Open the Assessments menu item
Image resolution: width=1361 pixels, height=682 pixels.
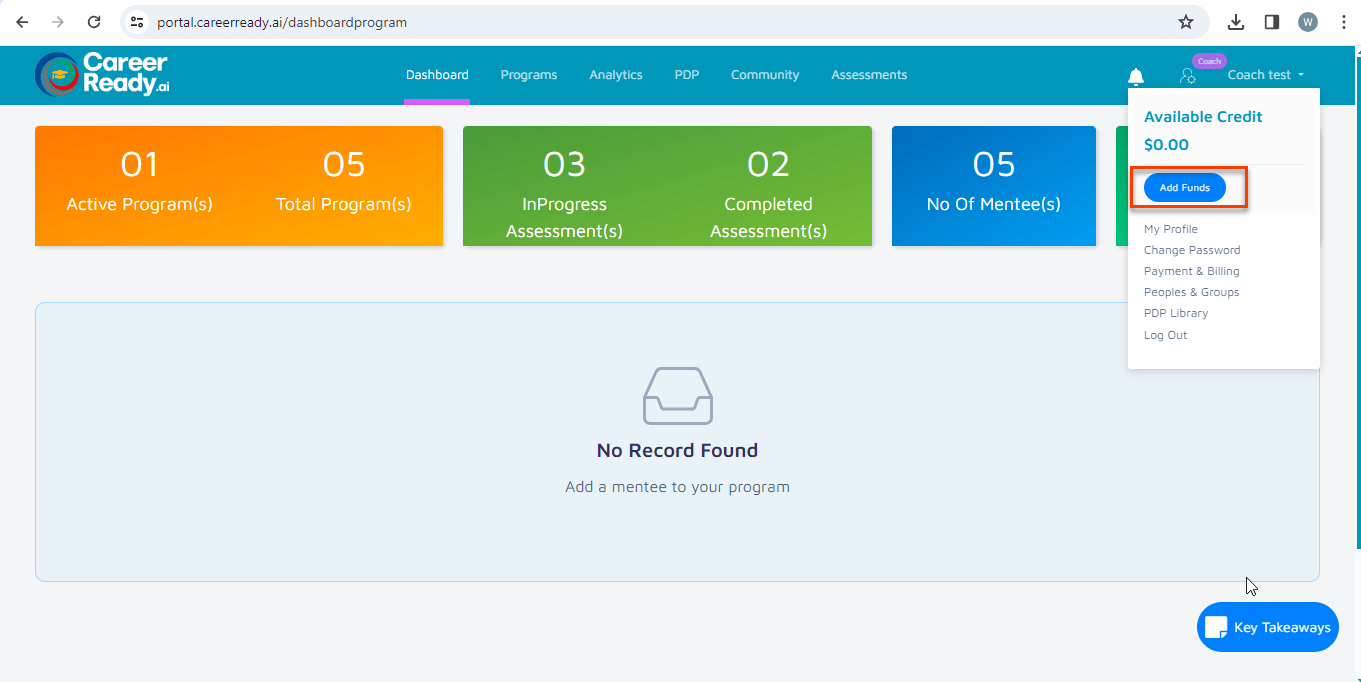[868, 74]
